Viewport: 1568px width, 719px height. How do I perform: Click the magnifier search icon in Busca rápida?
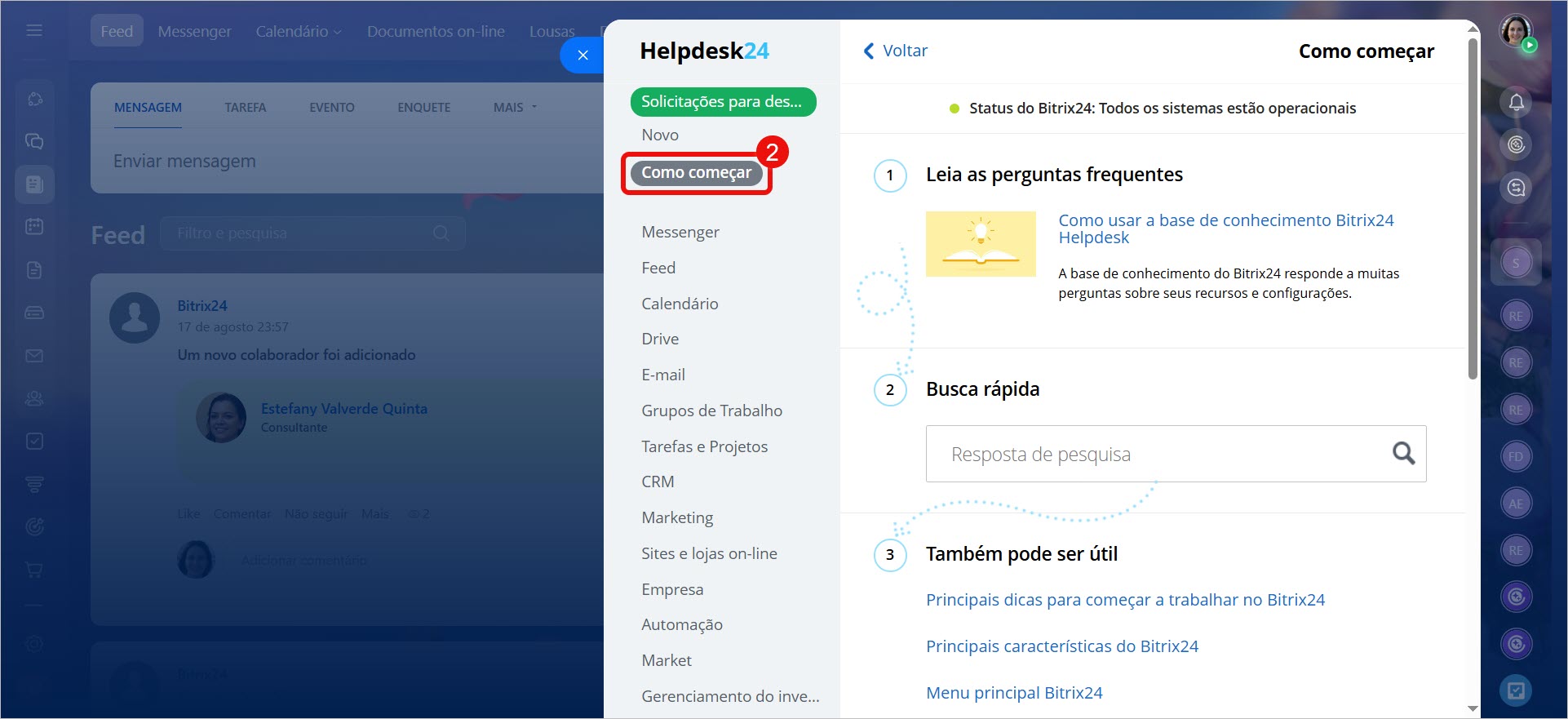1403,453
